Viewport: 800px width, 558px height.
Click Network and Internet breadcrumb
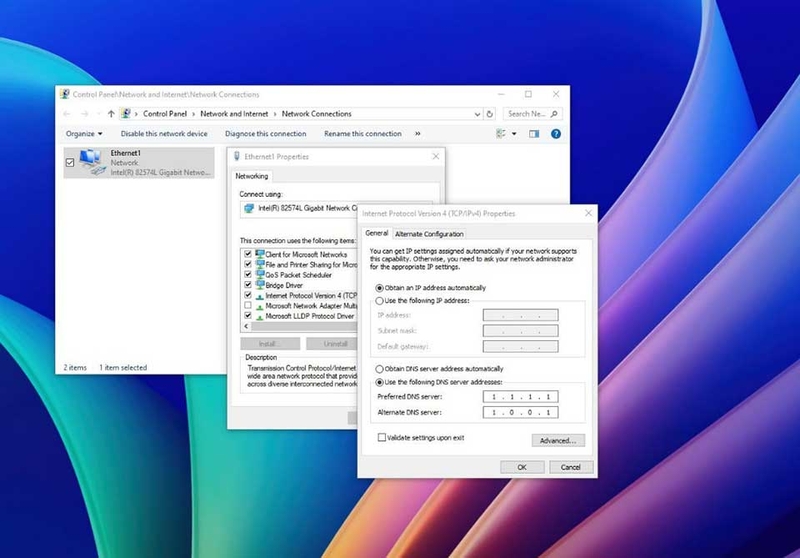[234, 114]
